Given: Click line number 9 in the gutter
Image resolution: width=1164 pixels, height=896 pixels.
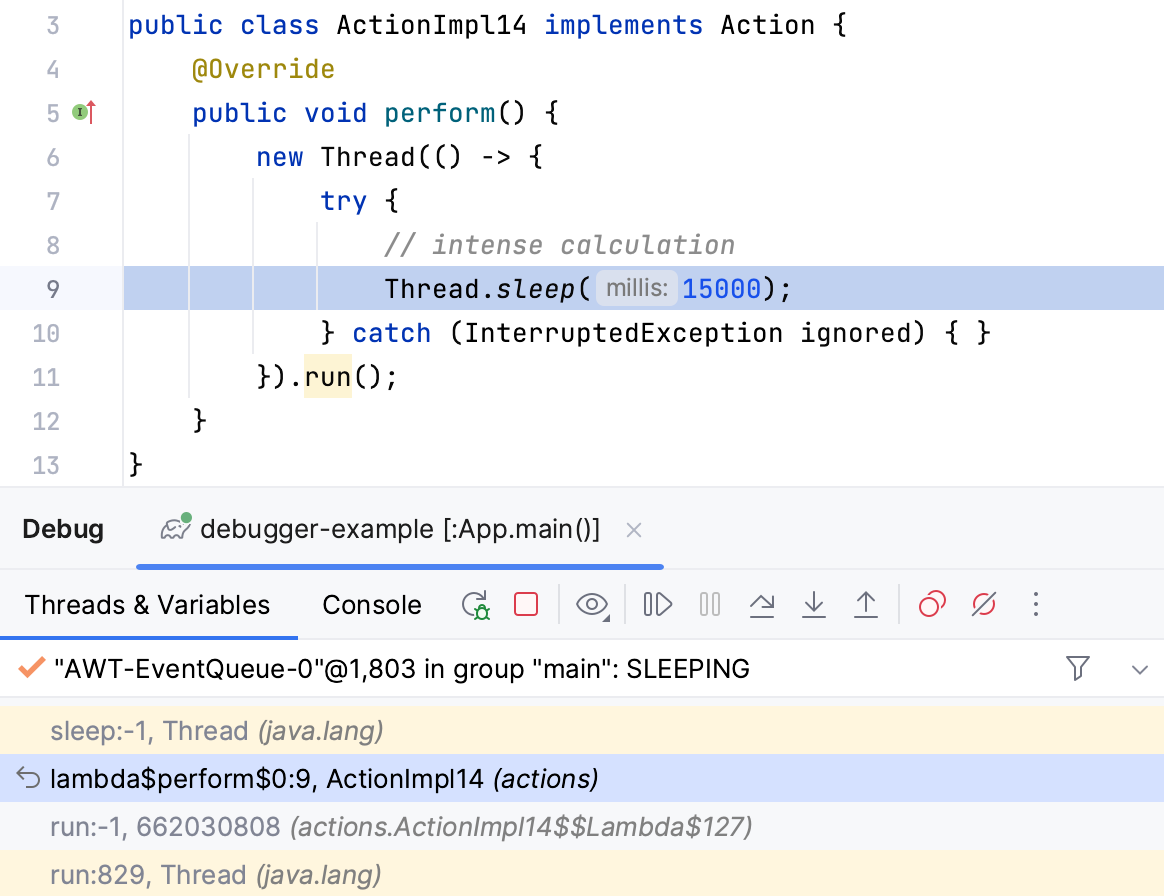Looking at the screenshot, I should (53, 289).
